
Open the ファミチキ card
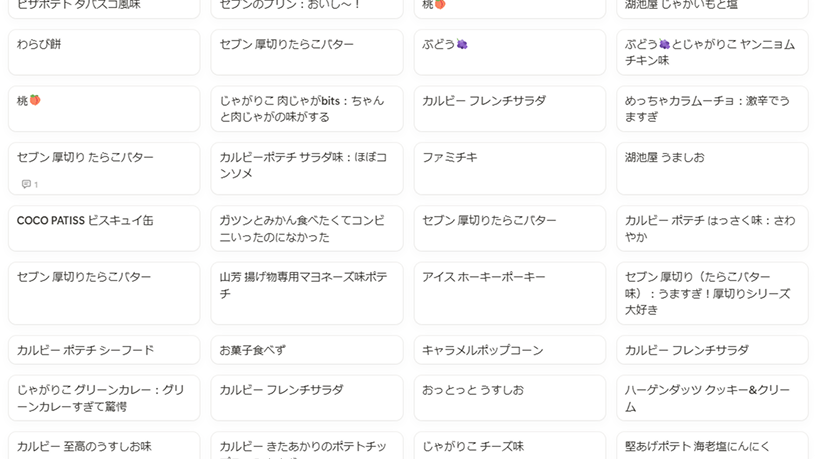(509, 169)
